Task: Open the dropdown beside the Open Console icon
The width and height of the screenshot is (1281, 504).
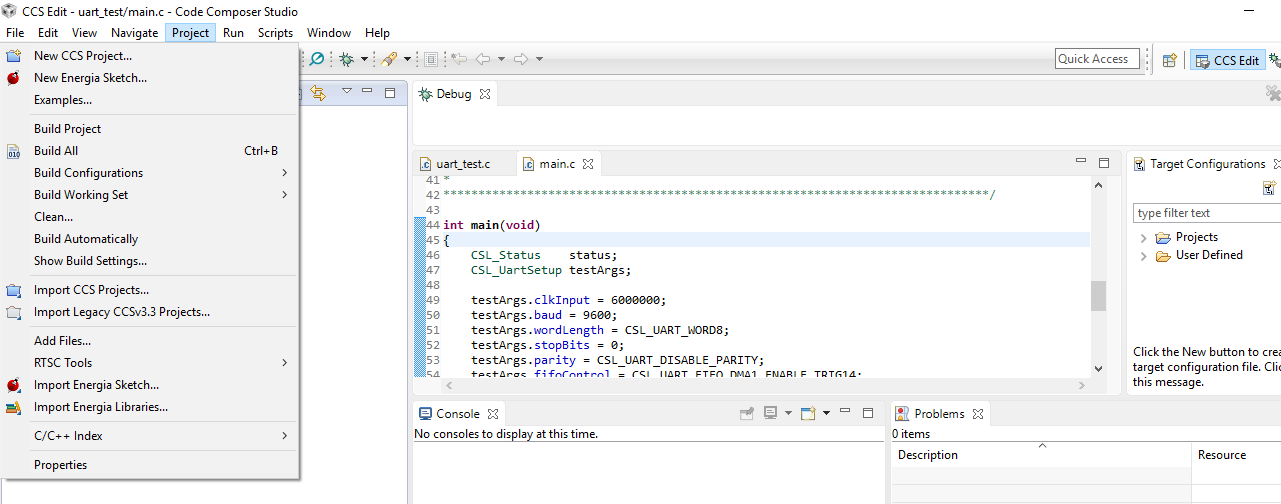Action: (826, 413)
